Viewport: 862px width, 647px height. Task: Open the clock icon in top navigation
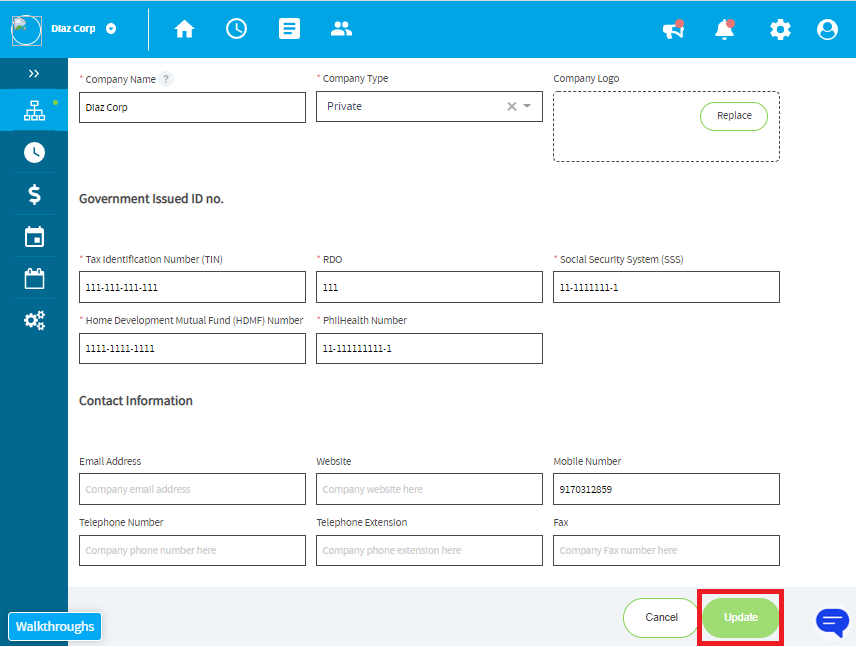236,29
